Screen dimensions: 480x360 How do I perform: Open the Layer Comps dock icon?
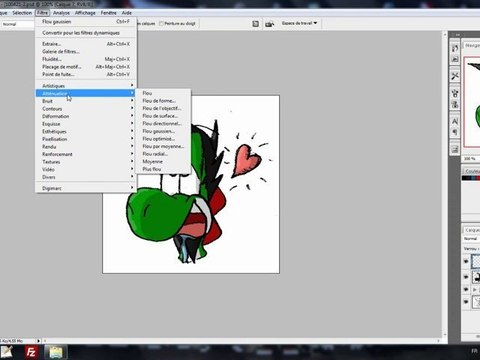455,149
